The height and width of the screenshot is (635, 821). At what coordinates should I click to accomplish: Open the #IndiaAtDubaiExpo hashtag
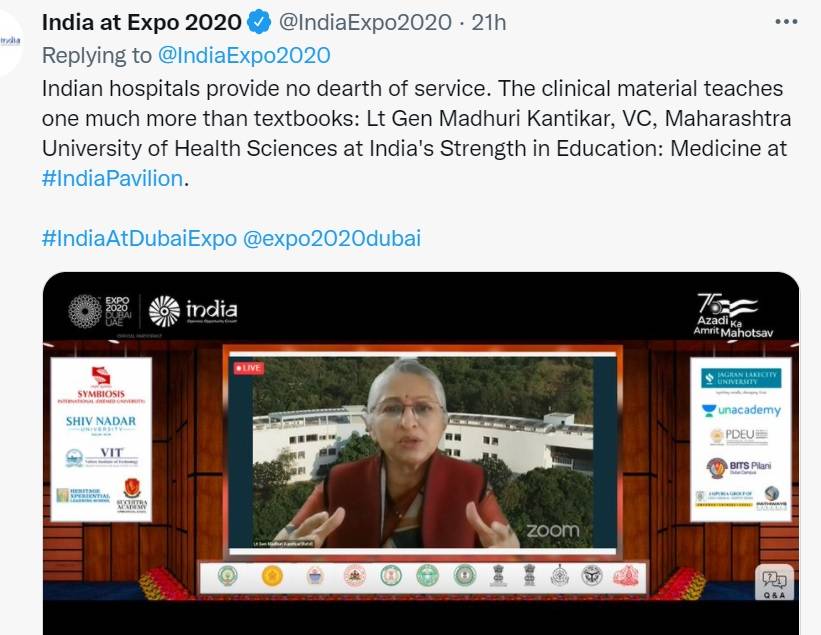pyautogui.click(x=139, y=238)
